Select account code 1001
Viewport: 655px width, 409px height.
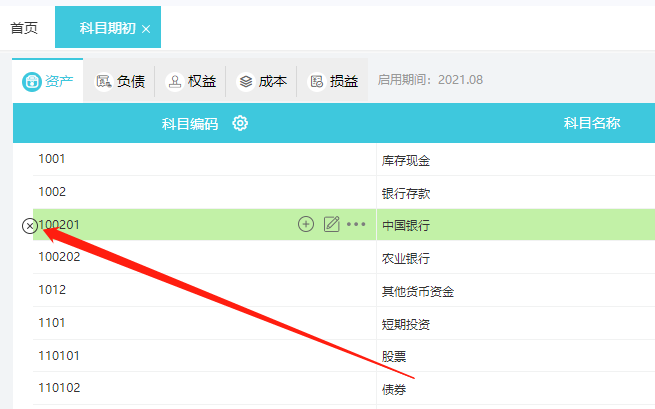pyautogui.click(x=52, y=159)
